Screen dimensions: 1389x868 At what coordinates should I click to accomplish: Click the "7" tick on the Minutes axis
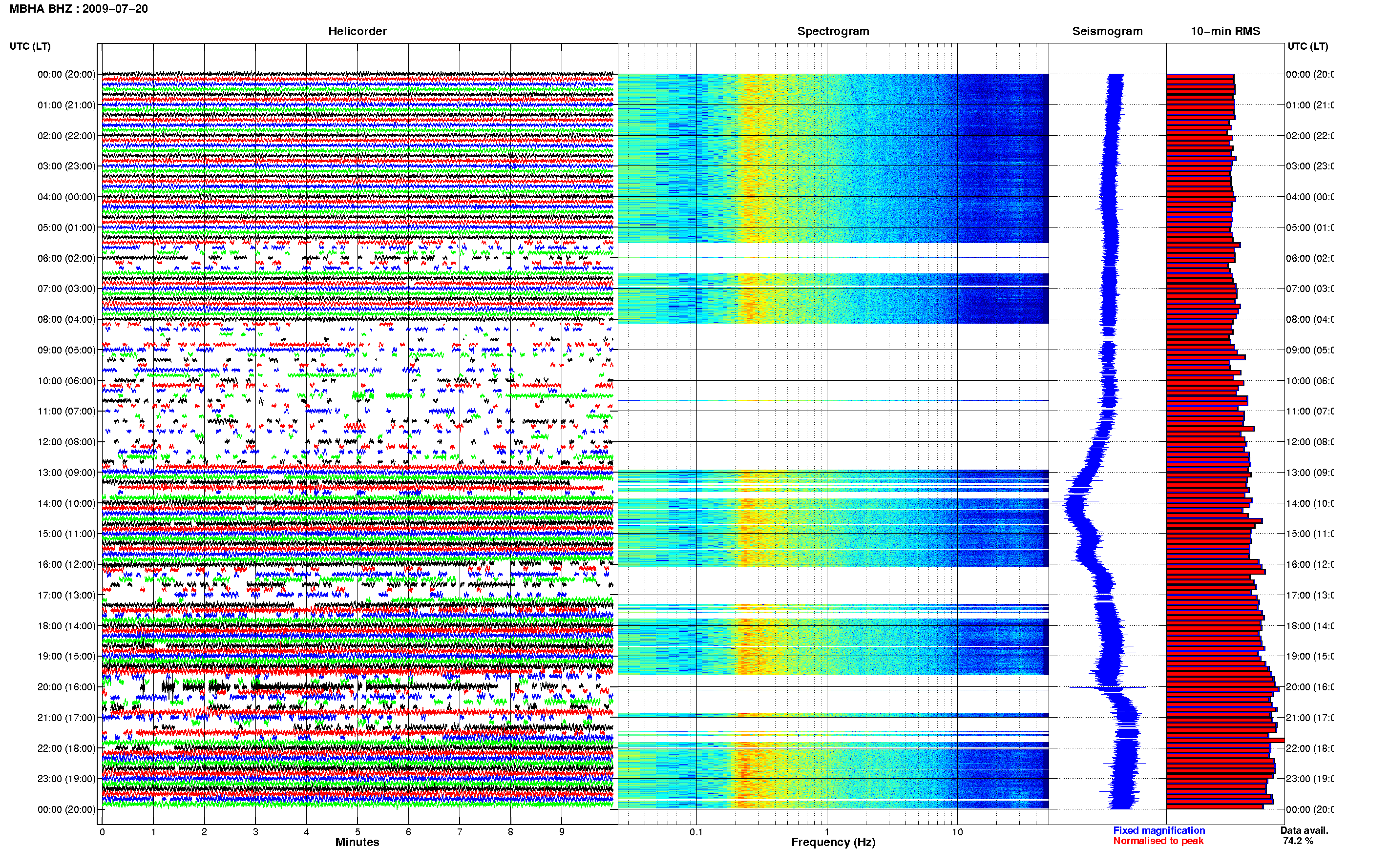coord(460,832)
